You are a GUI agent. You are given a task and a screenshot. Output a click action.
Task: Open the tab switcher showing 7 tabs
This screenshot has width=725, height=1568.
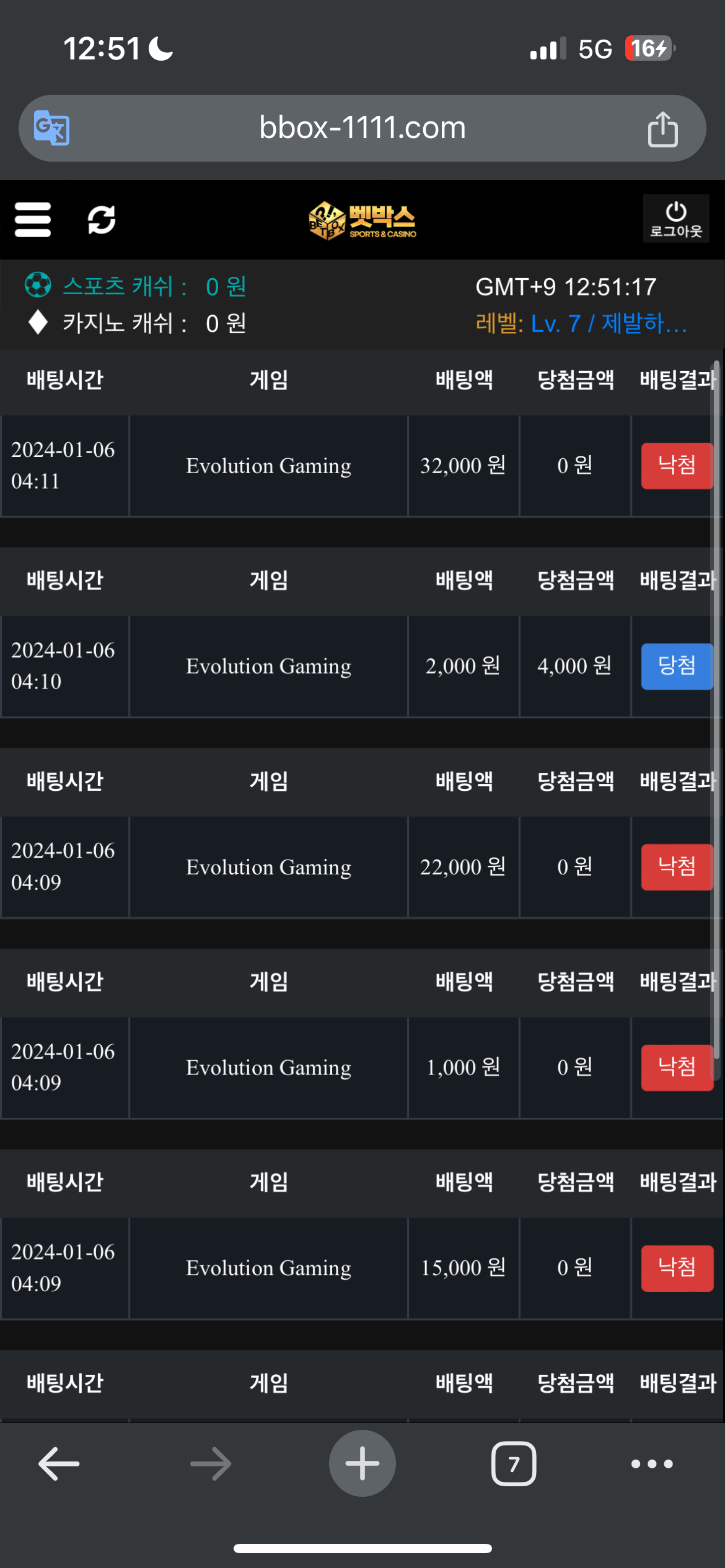514,1464
